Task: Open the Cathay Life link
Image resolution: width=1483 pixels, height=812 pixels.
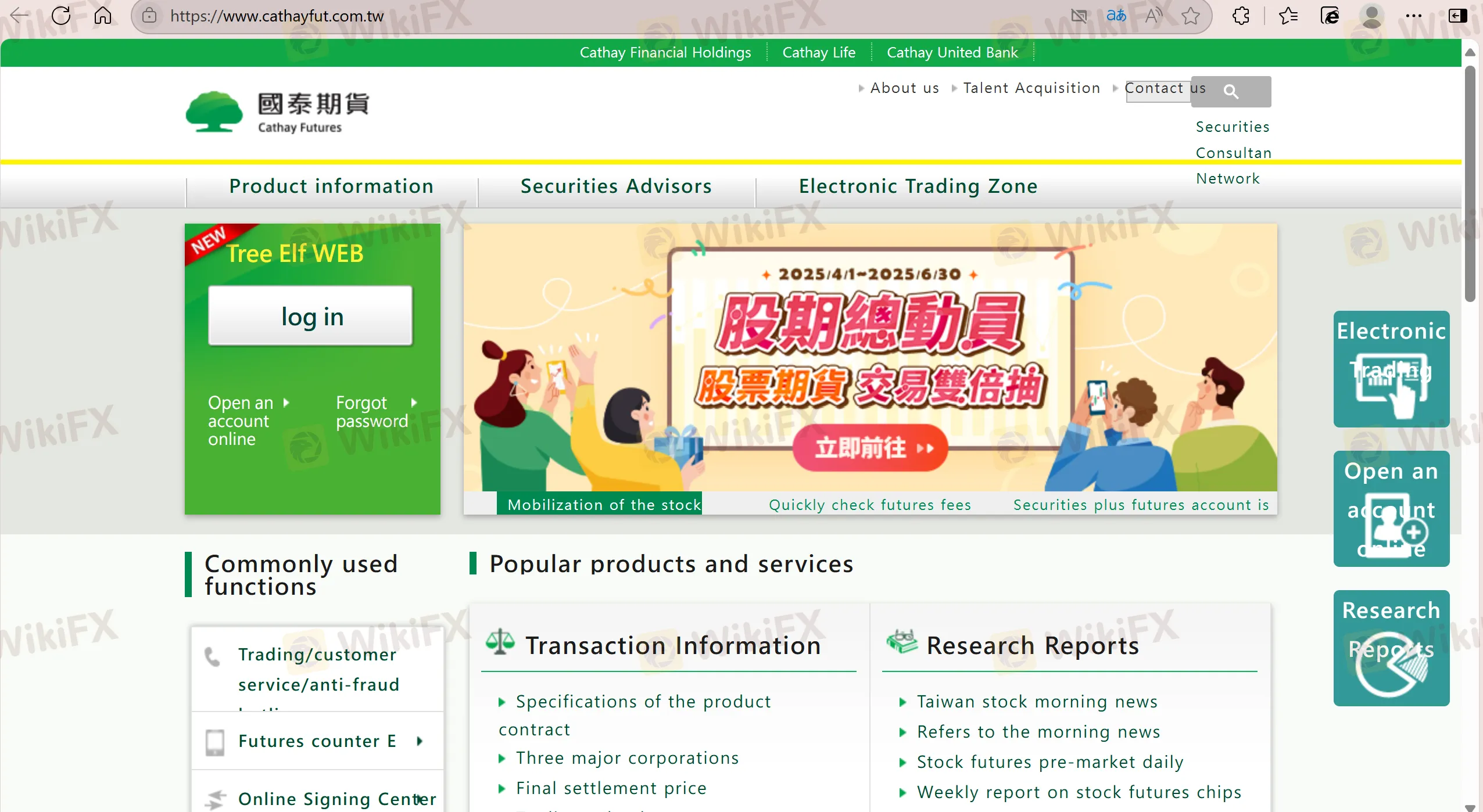Action: tap(819, 52)
